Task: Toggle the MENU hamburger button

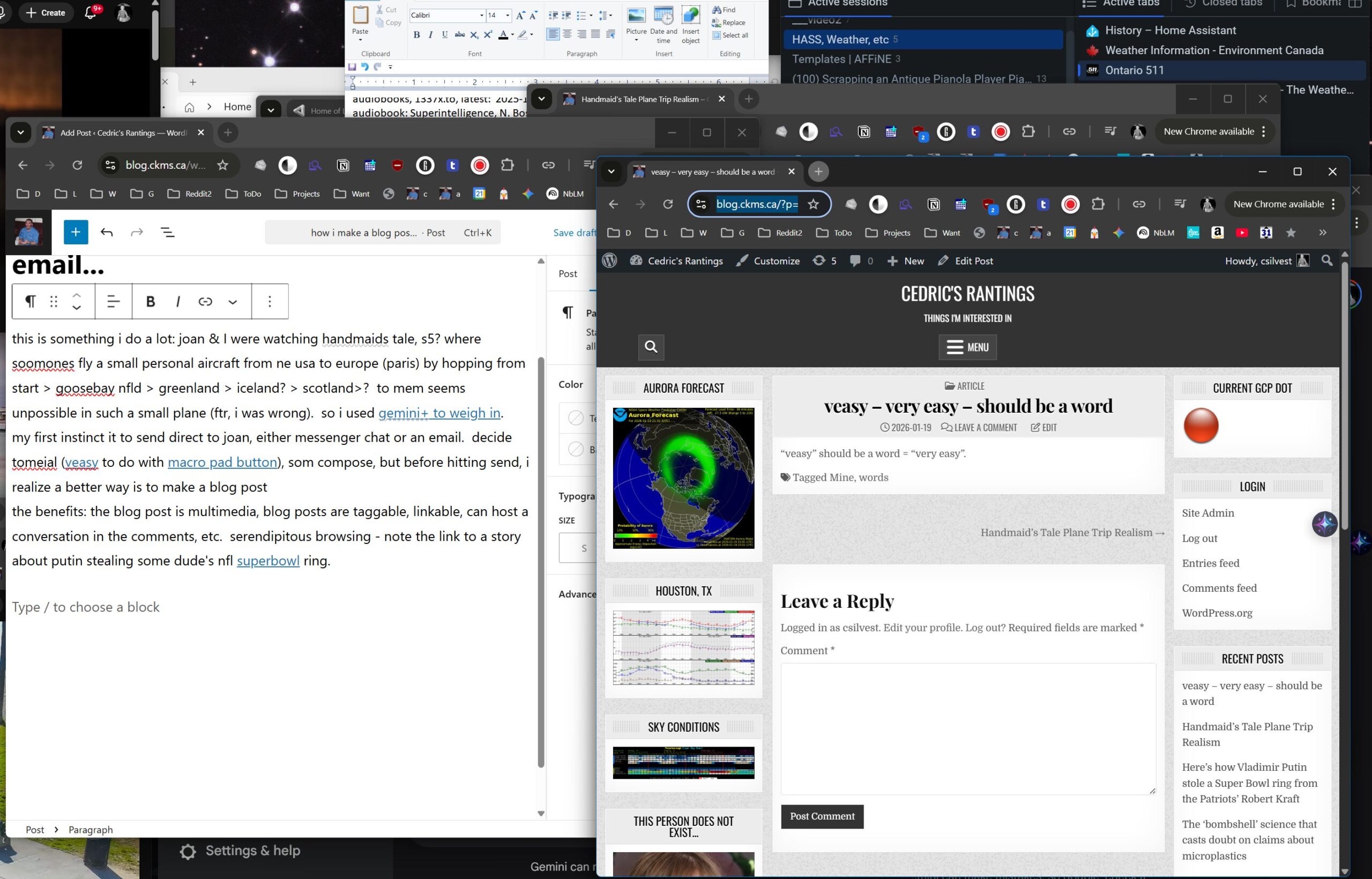Action: [967, 347]
